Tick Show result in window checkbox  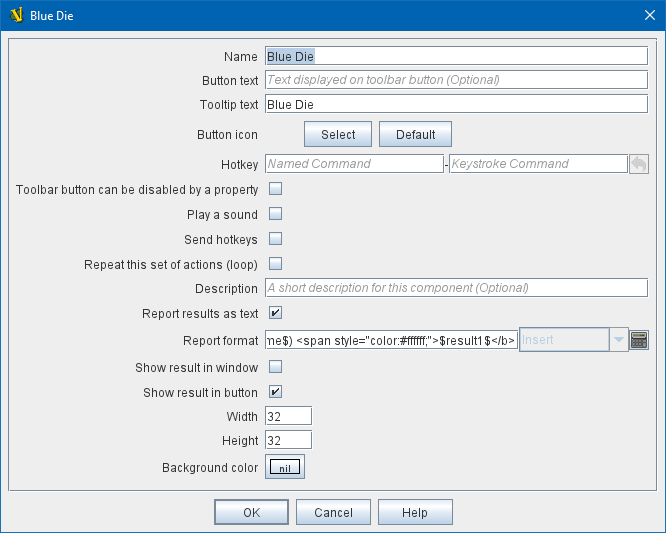pos(275,367)
